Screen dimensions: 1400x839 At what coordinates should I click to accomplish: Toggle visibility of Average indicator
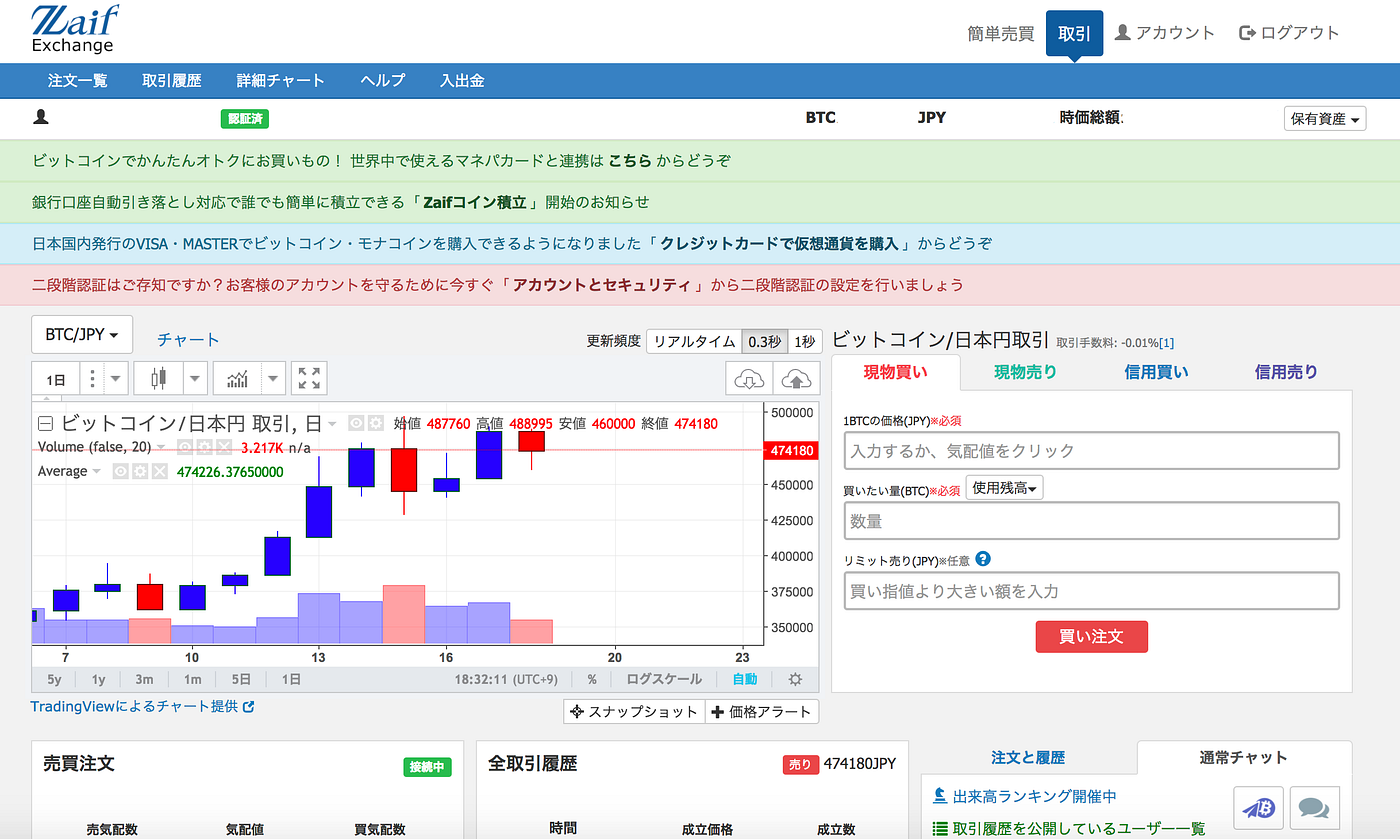tap(121, 471)
